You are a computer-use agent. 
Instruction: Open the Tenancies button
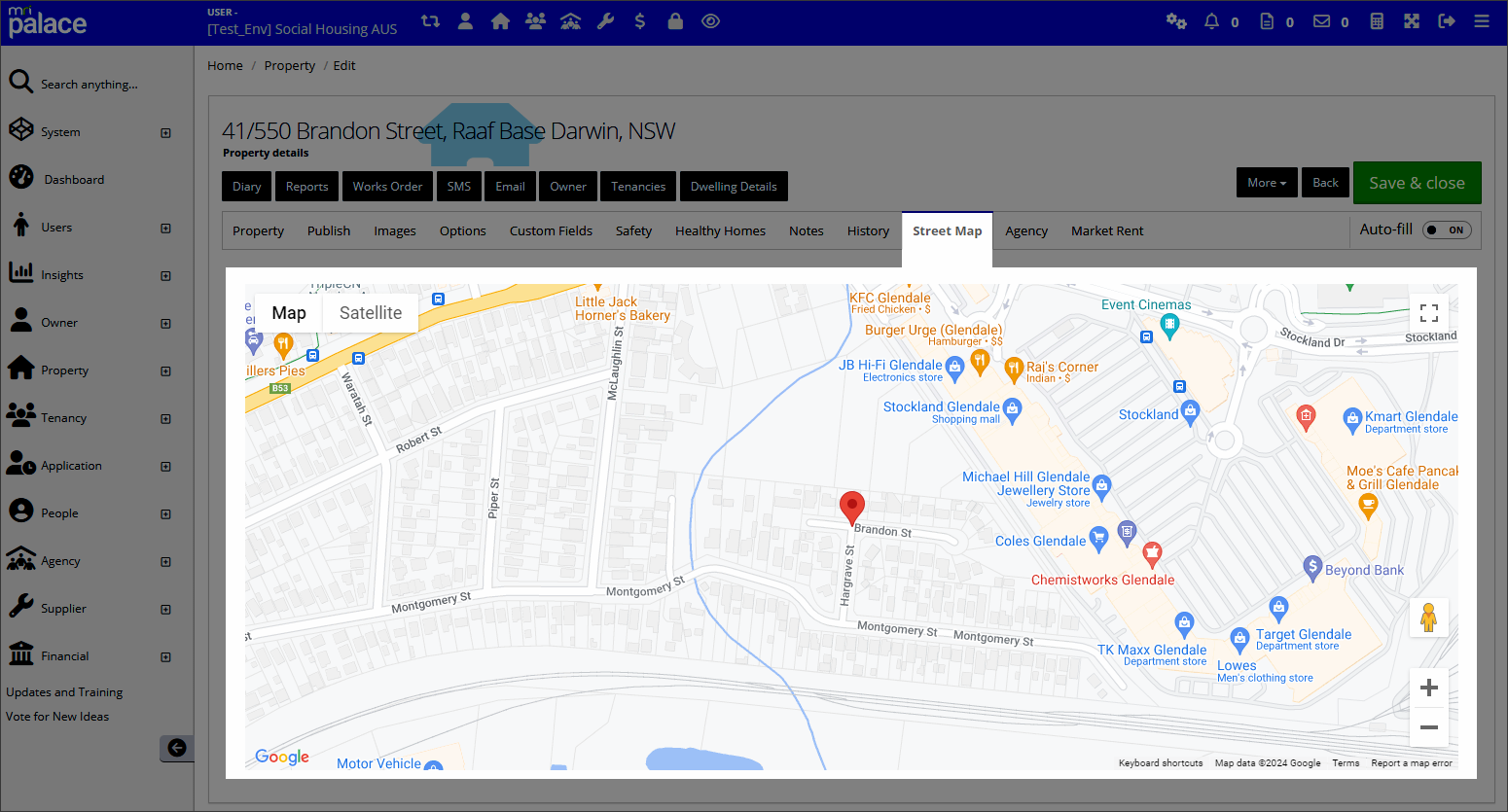click(x=638, y=187)
